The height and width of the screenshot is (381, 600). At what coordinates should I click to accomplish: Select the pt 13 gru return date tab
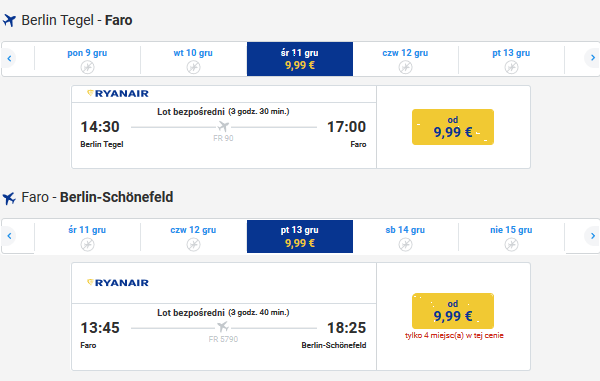[x=300, y=236]
